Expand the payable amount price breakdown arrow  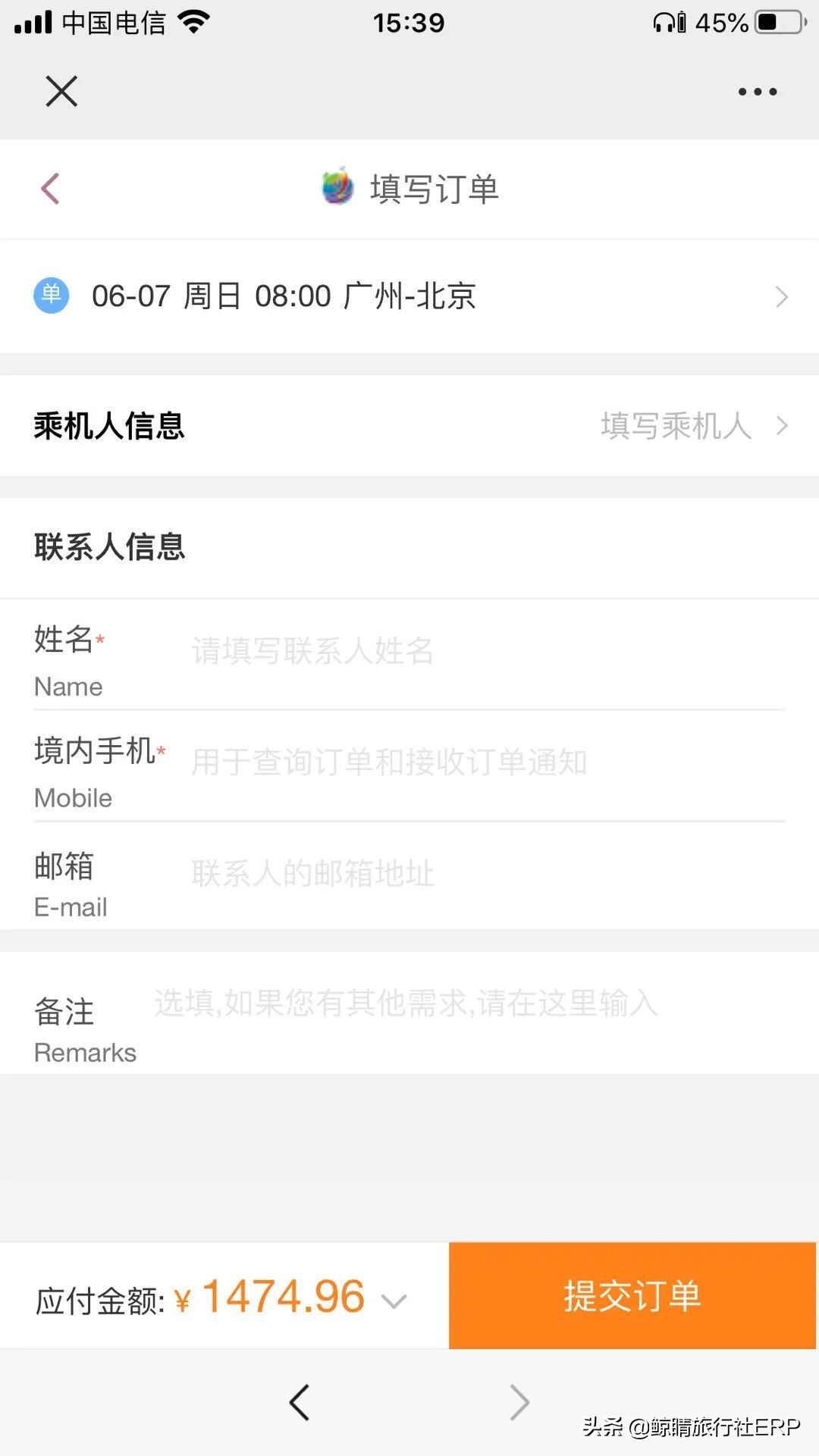[394, 1301]
